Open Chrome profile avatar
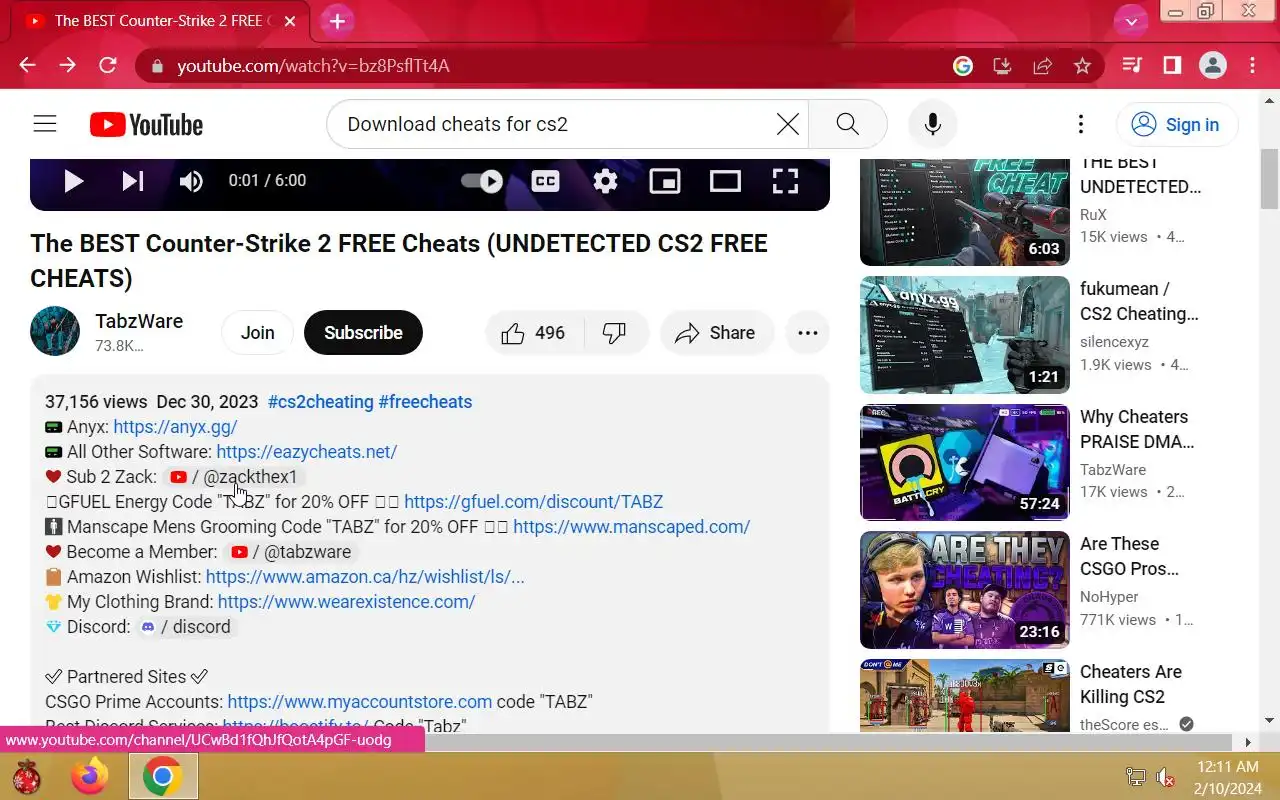The height and width of the screenshot is (800, 1280). pos(1213,66)
